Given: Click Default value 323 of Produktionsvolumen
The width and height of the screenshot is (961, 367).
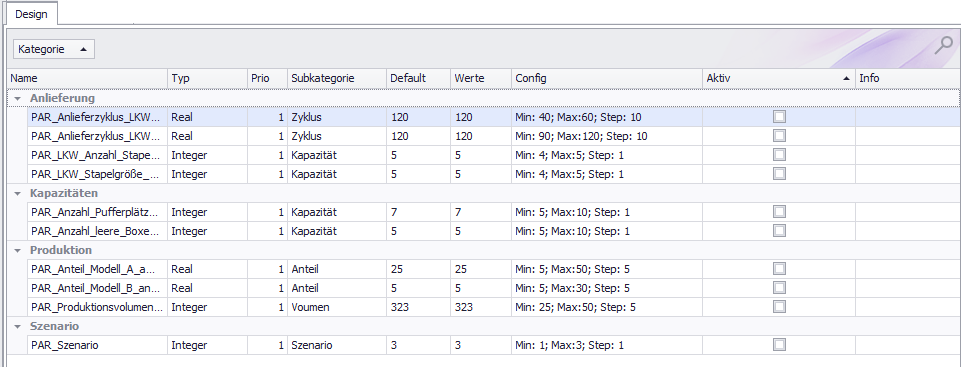Looking at the screenshot, I should [x=419, y=306].
